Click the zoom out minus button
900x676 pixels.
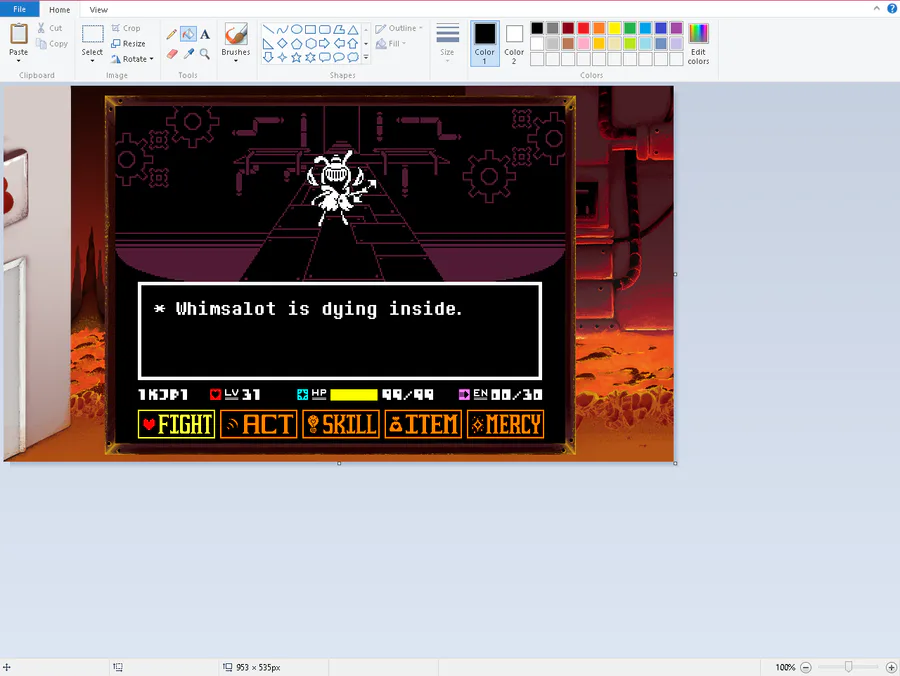(x=806, y=667)
